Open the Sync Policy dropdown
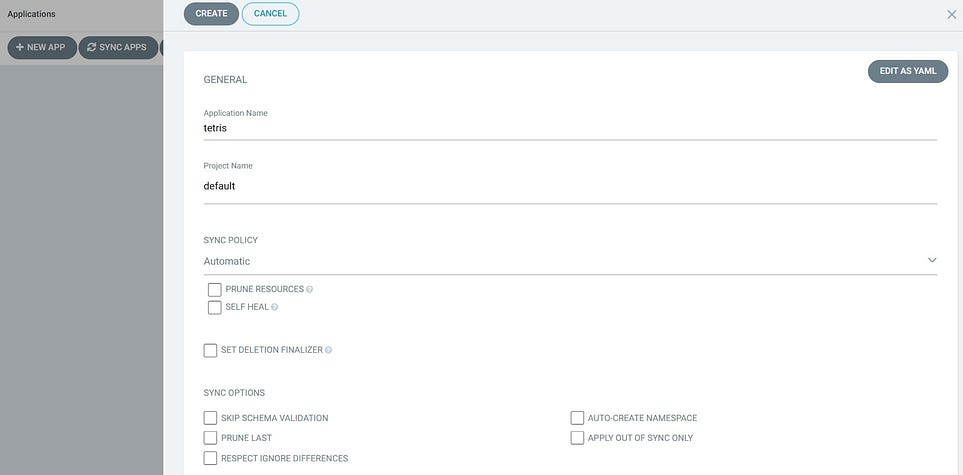 click(x=570, y=261)
